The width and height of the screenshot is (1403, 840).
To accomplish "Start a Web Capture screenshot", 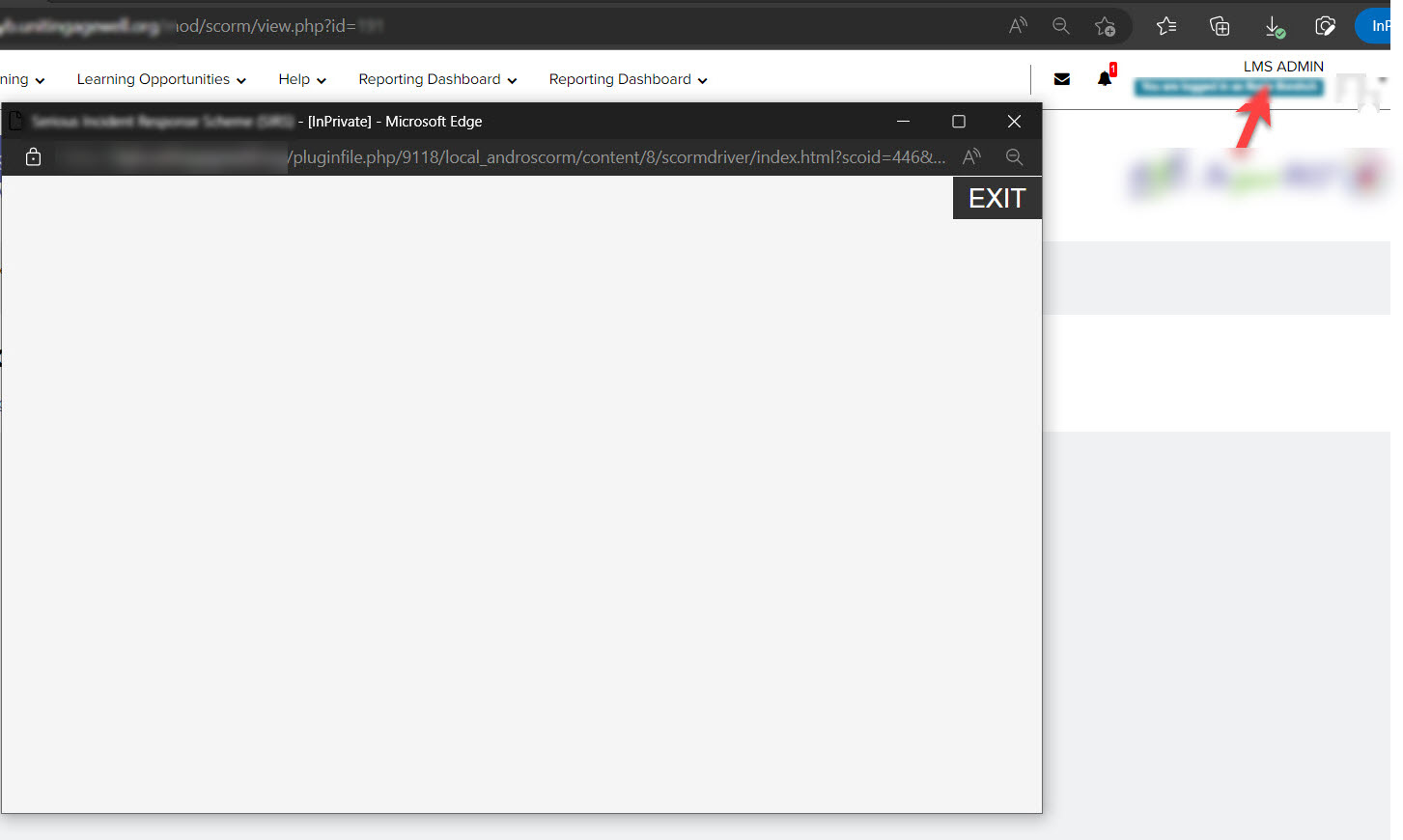I will pyautogui.click(x=1325, y=26).
